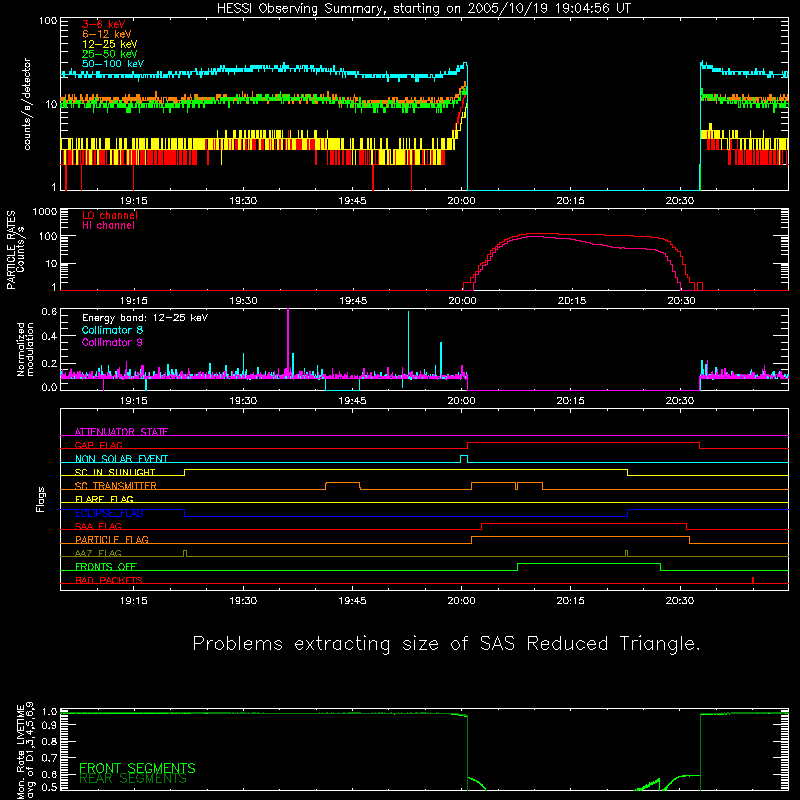This screenshot has height=800, width=800.
Task: Pick the green 25-50 keV legend label
Action: pyautogui.click(x=110, y=54)
